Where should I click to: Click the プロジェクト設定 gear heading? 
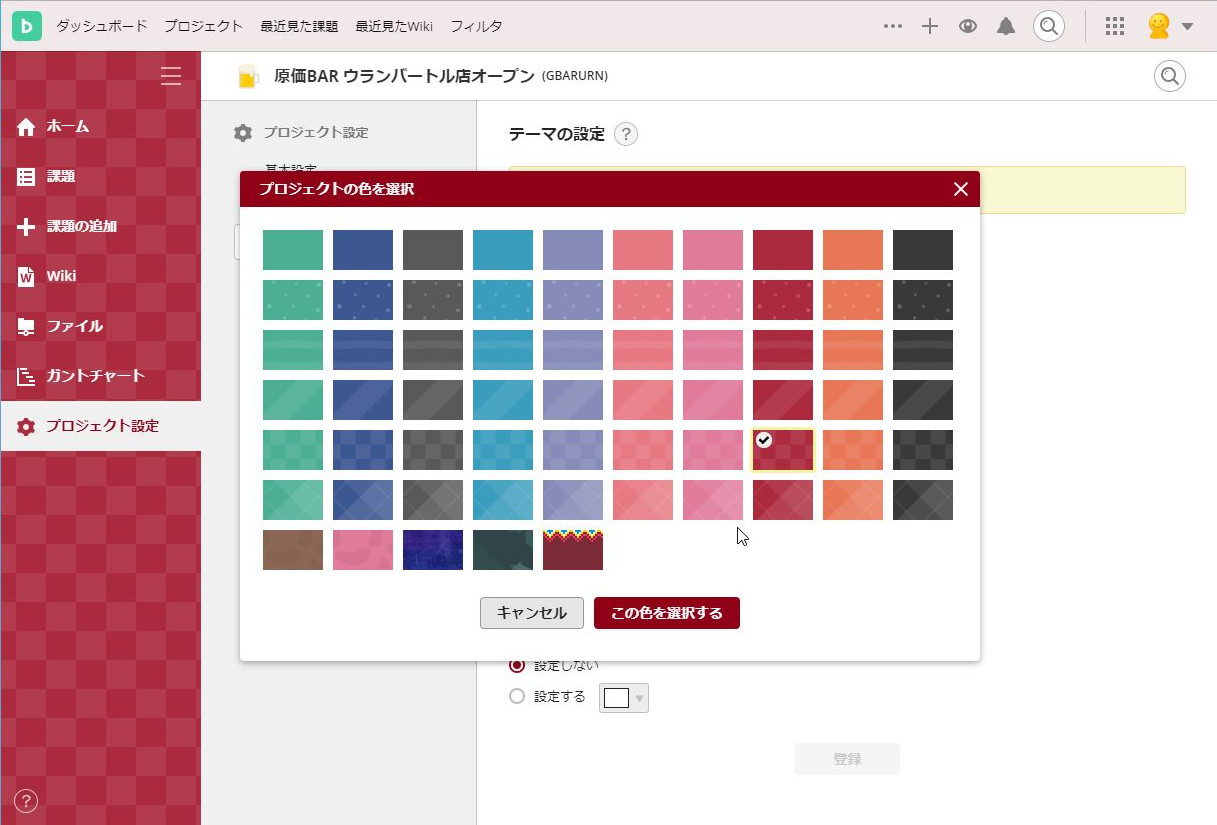click(302, 133)
